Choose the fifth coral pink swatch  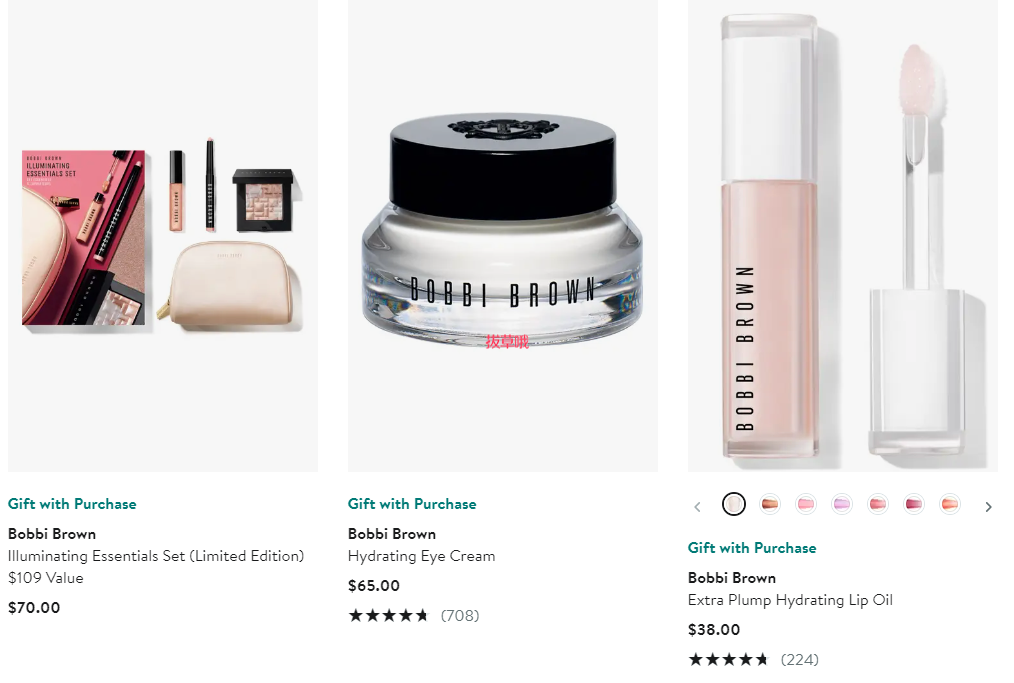[878, 504]
